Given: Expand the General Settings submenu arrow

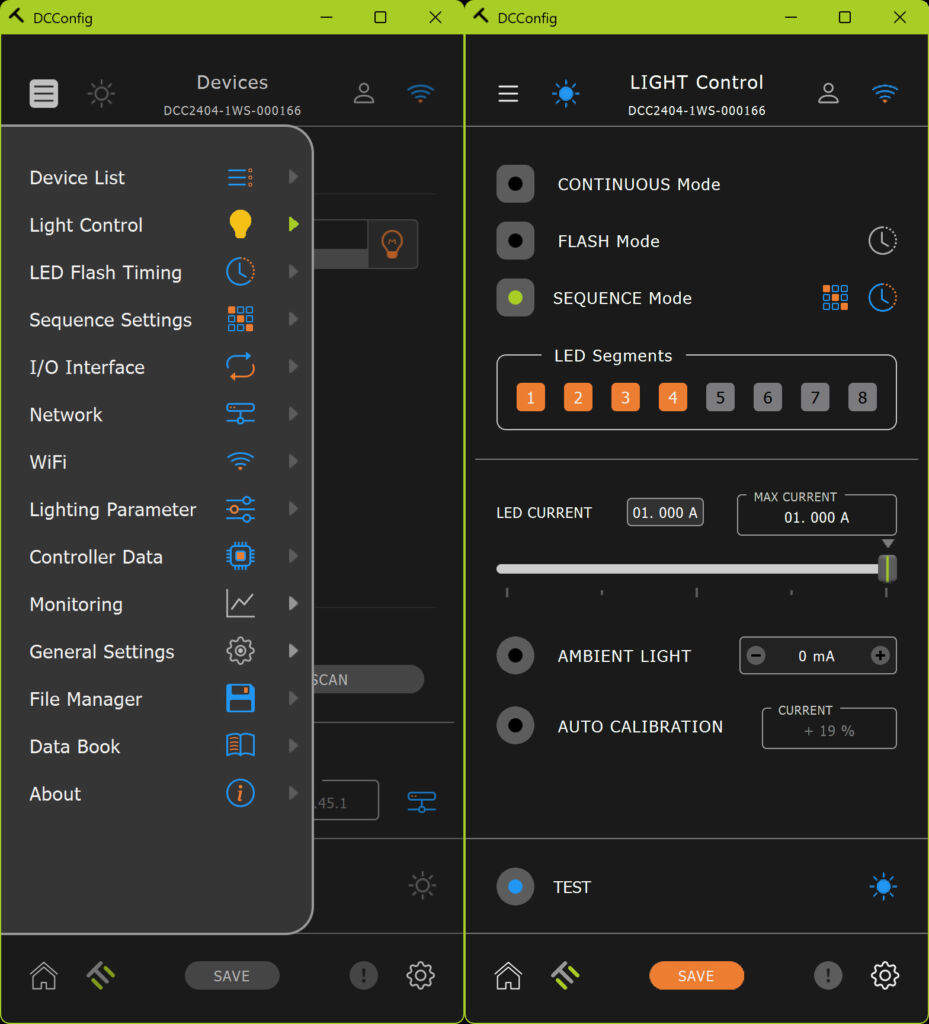Looking at the screenshot, I should pos(293,651).
